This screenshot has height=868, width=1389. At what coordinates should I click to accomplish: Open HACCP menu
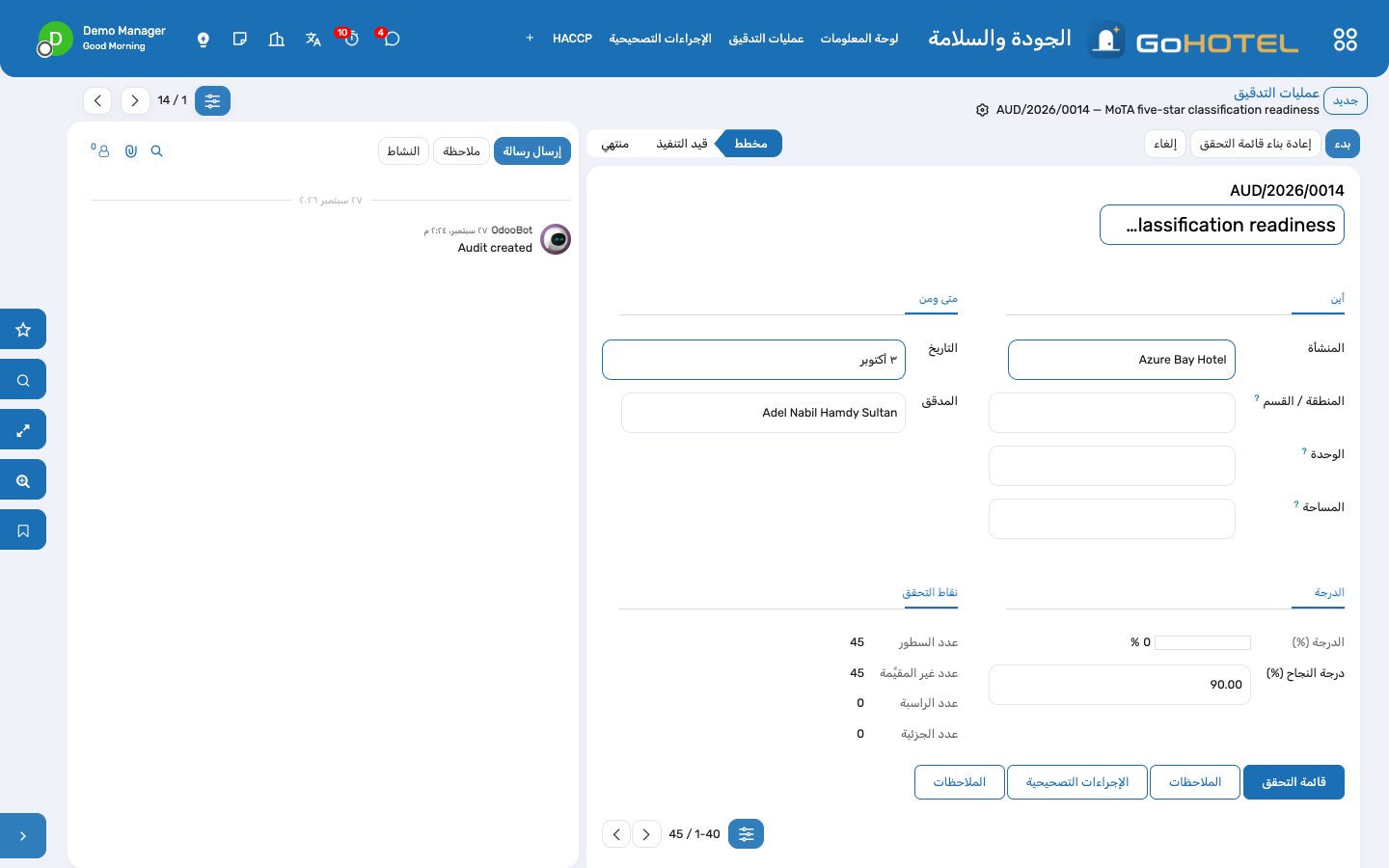coord(572,39)
